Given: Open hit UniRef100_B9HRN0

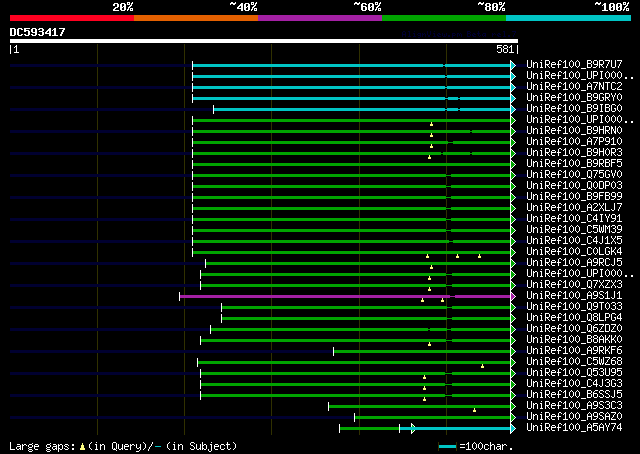Looking at the screenshot, I should coord(574,131).
